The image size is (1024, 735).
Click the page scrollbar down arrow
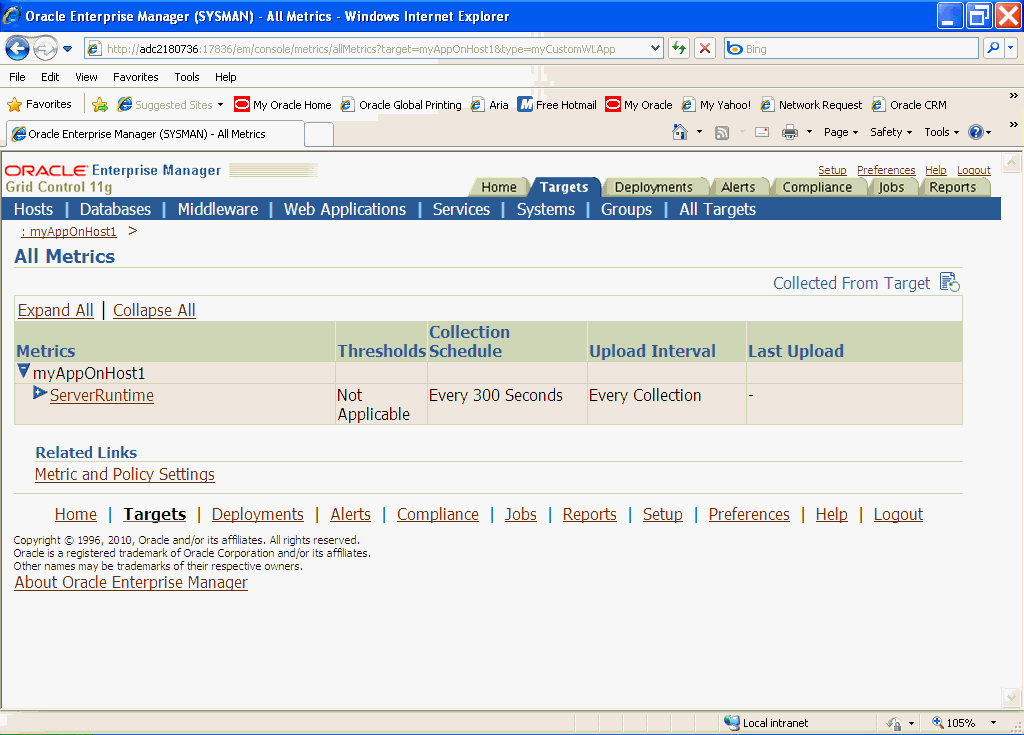1011,697
